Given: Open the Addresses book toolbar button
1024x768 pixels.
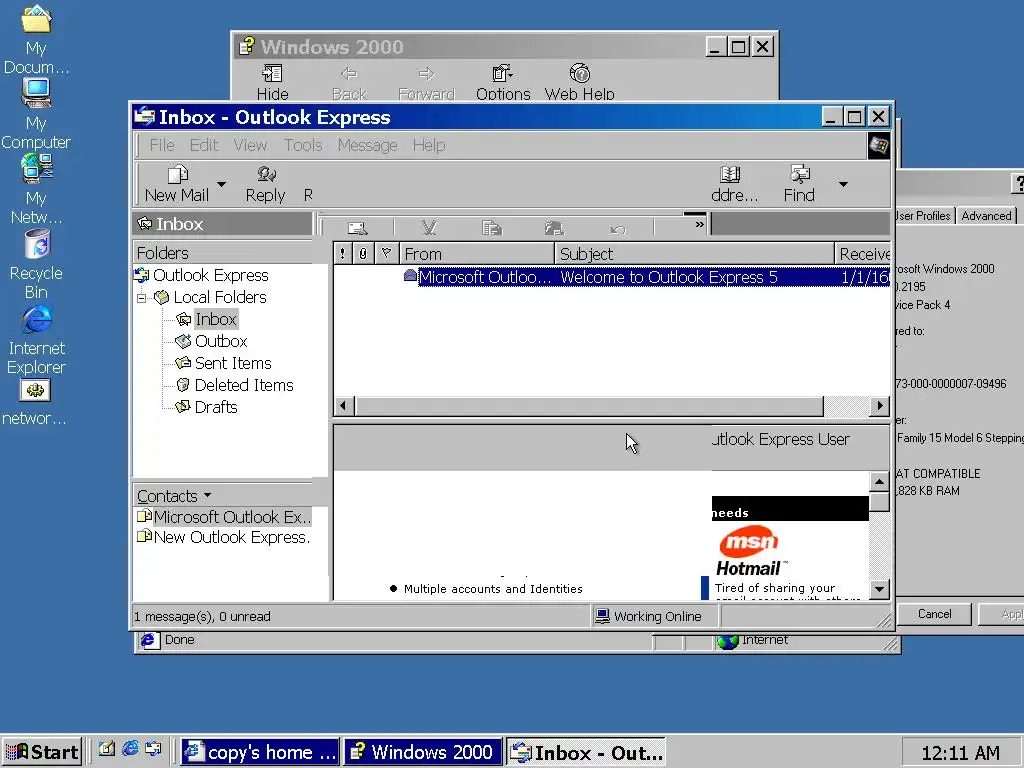Looking at the screenshot, I should (734, 184).
